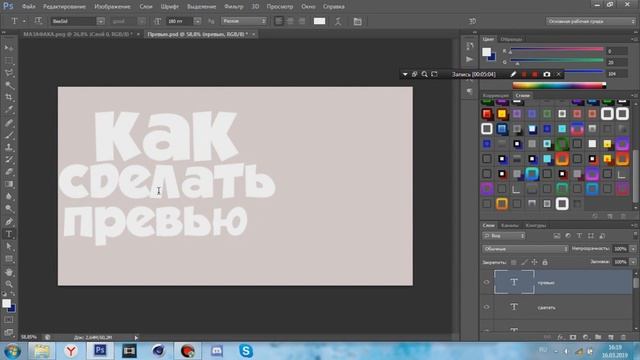Open the Фильтр menu
Image resolution: width=640 pixels, height=360 pixels.
click(233, 7)
